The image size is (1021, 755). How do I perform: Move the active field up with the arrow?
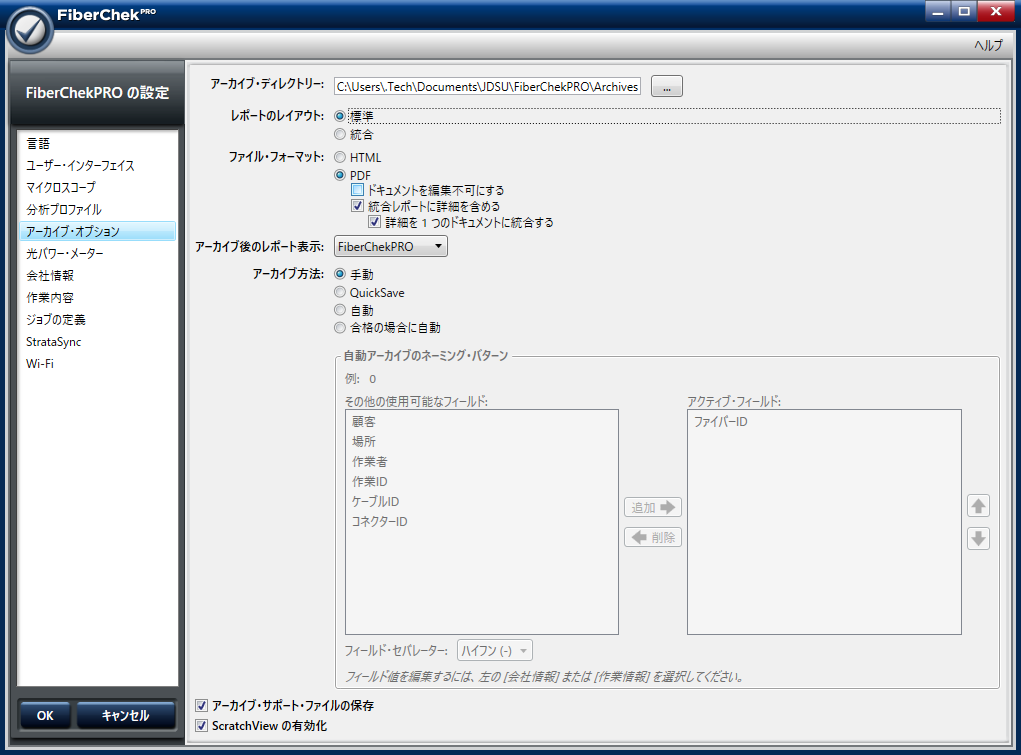click(x=978, y=506)
